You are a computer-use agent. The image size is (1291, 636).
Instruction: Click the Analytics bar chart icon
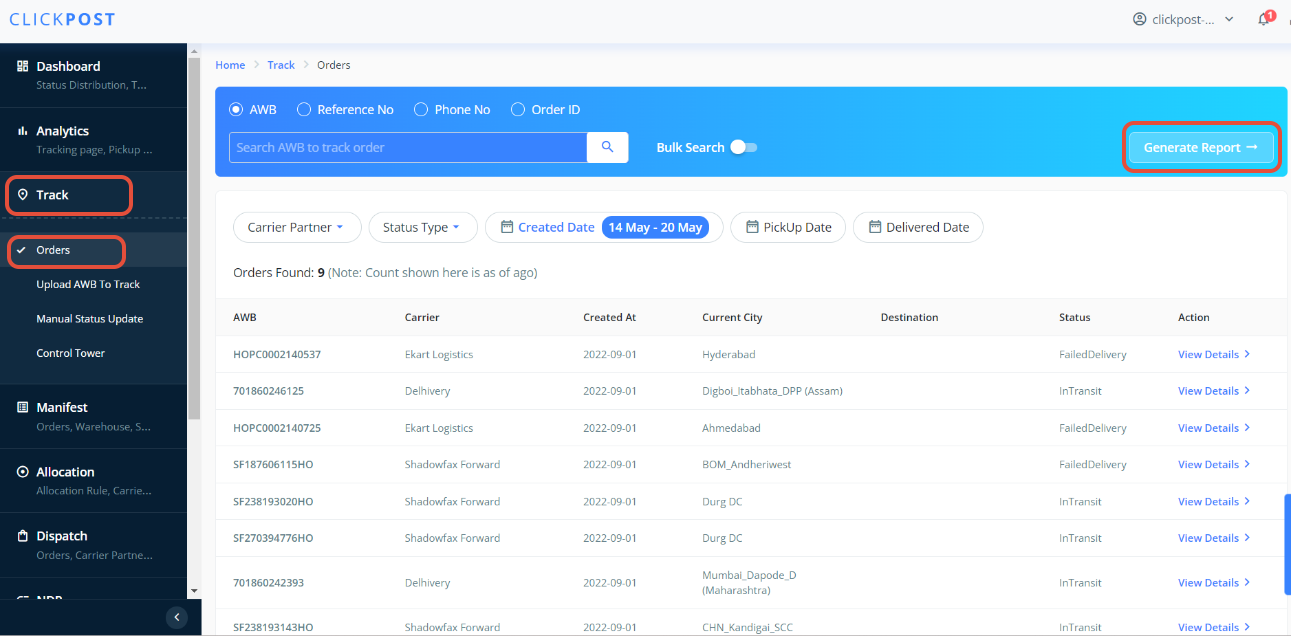[23, 131]
